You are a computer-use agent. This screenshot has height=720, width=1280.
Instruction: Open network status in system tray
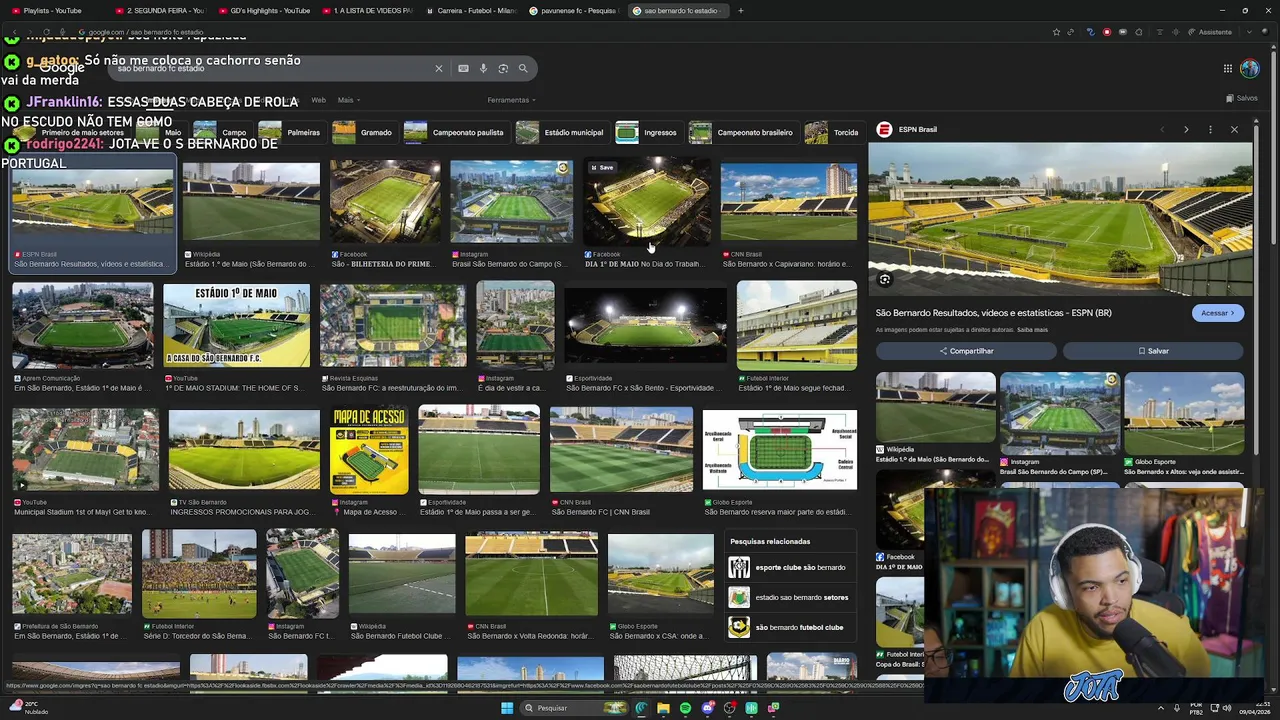tap(1214, 708)
